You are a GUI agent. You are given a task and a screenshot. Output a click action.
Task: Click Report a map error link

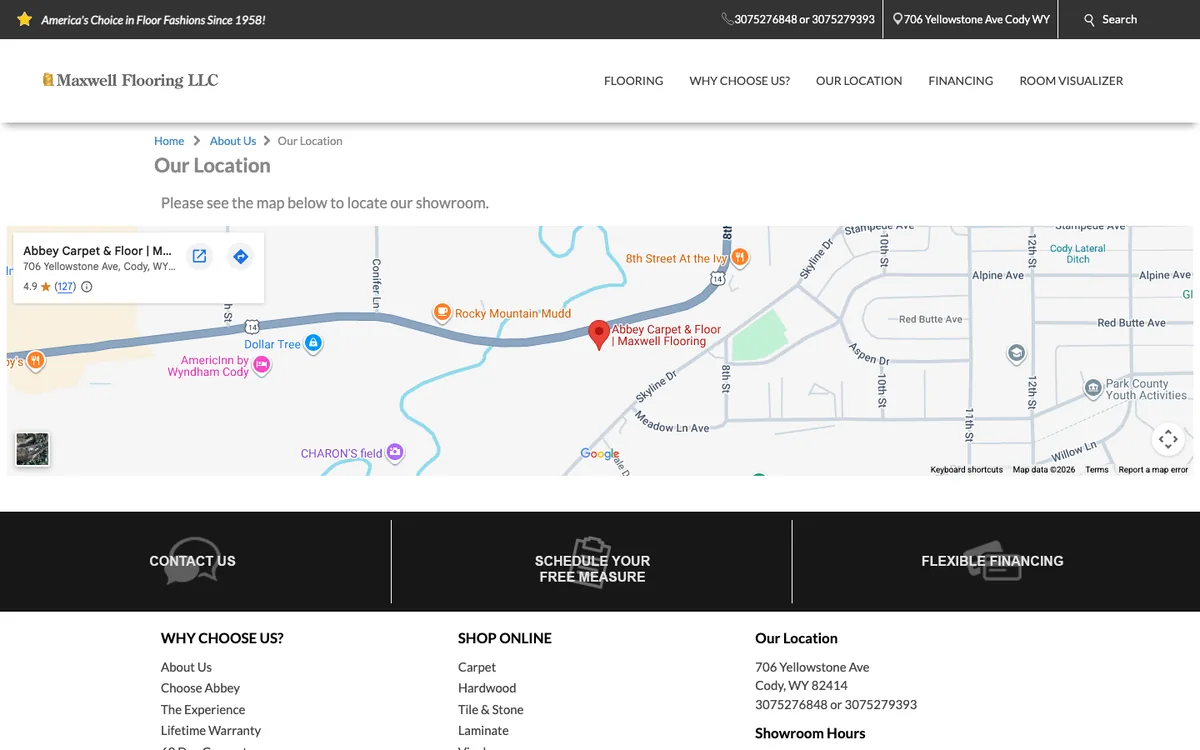pos(1153,470)
